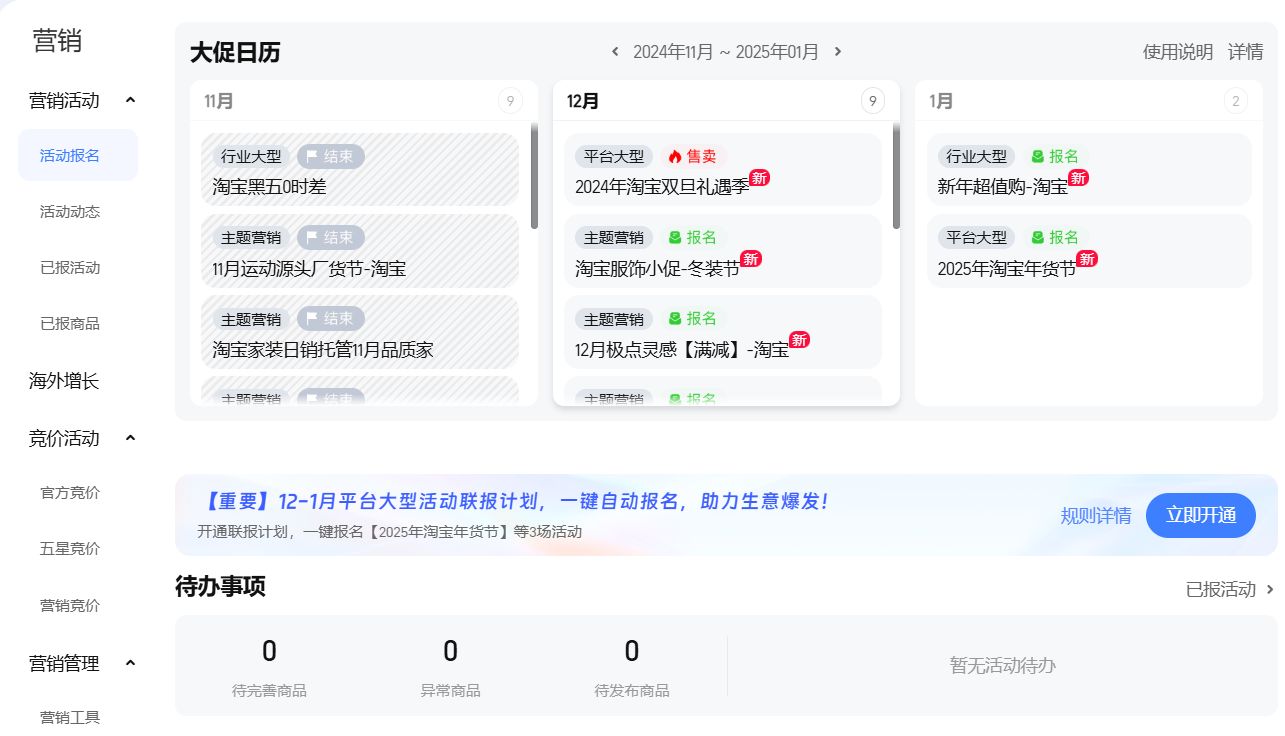The image size is (1285, 736).
Task: Open the 已报活动 sidebar item
Action: [x=70, y=268]
